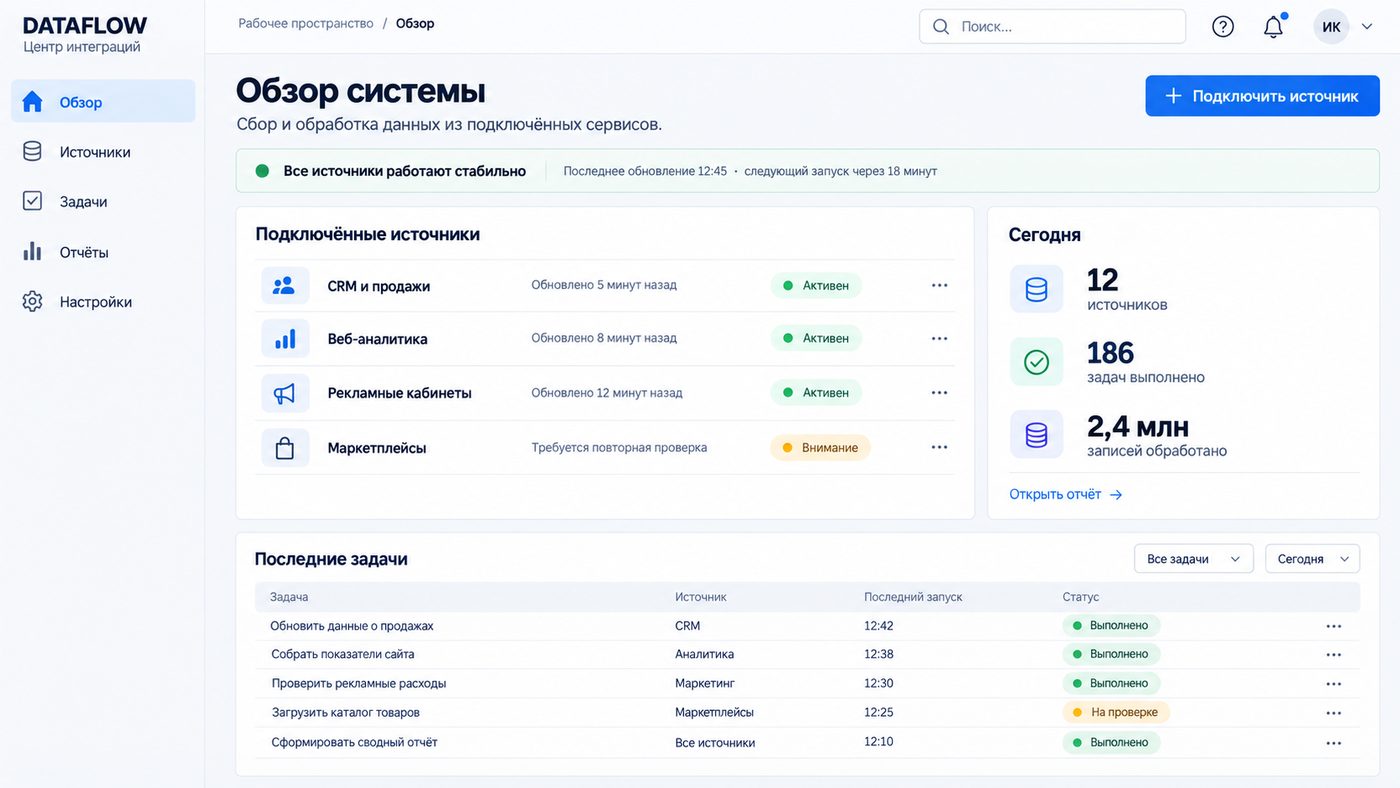Click the database icon beside 2,4 млн
Viewport: 1400px width, 788px height.
(1037, 435)
